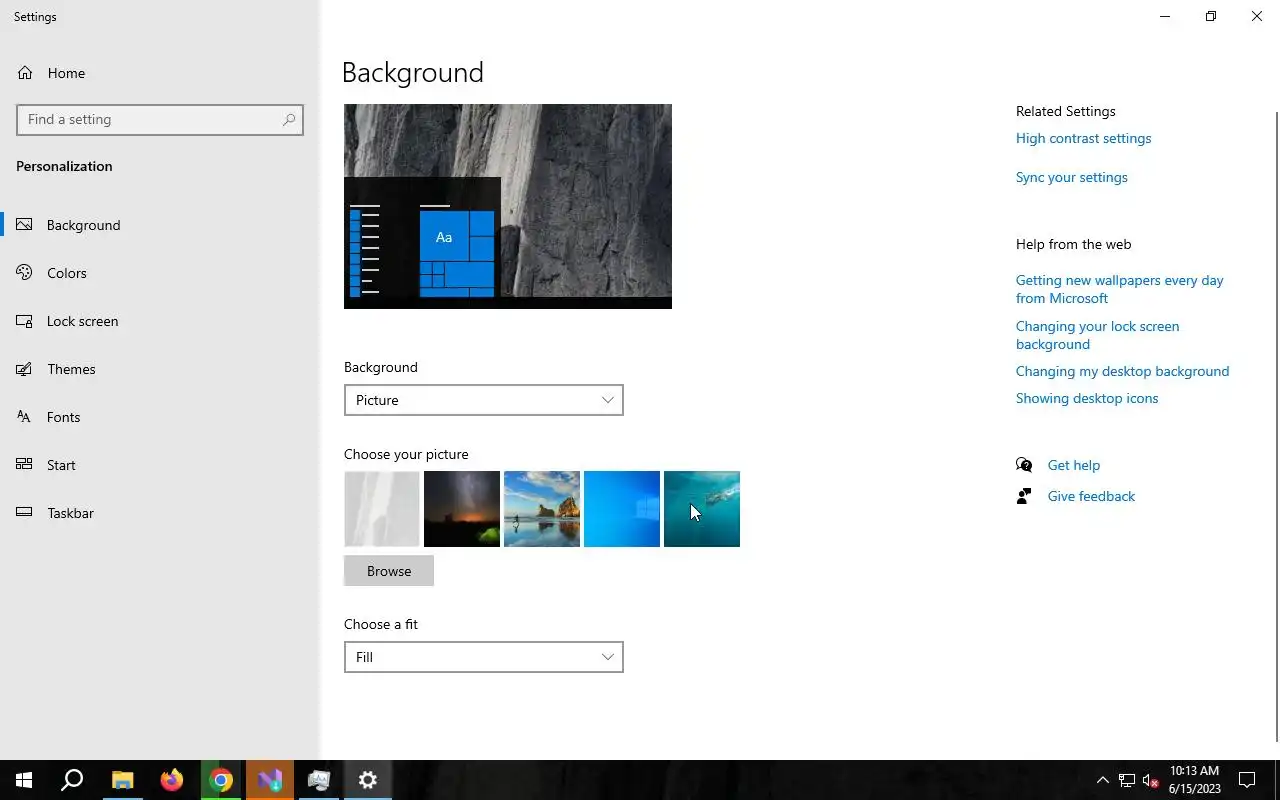Focus the Find a setting search box

click(160, 120)
